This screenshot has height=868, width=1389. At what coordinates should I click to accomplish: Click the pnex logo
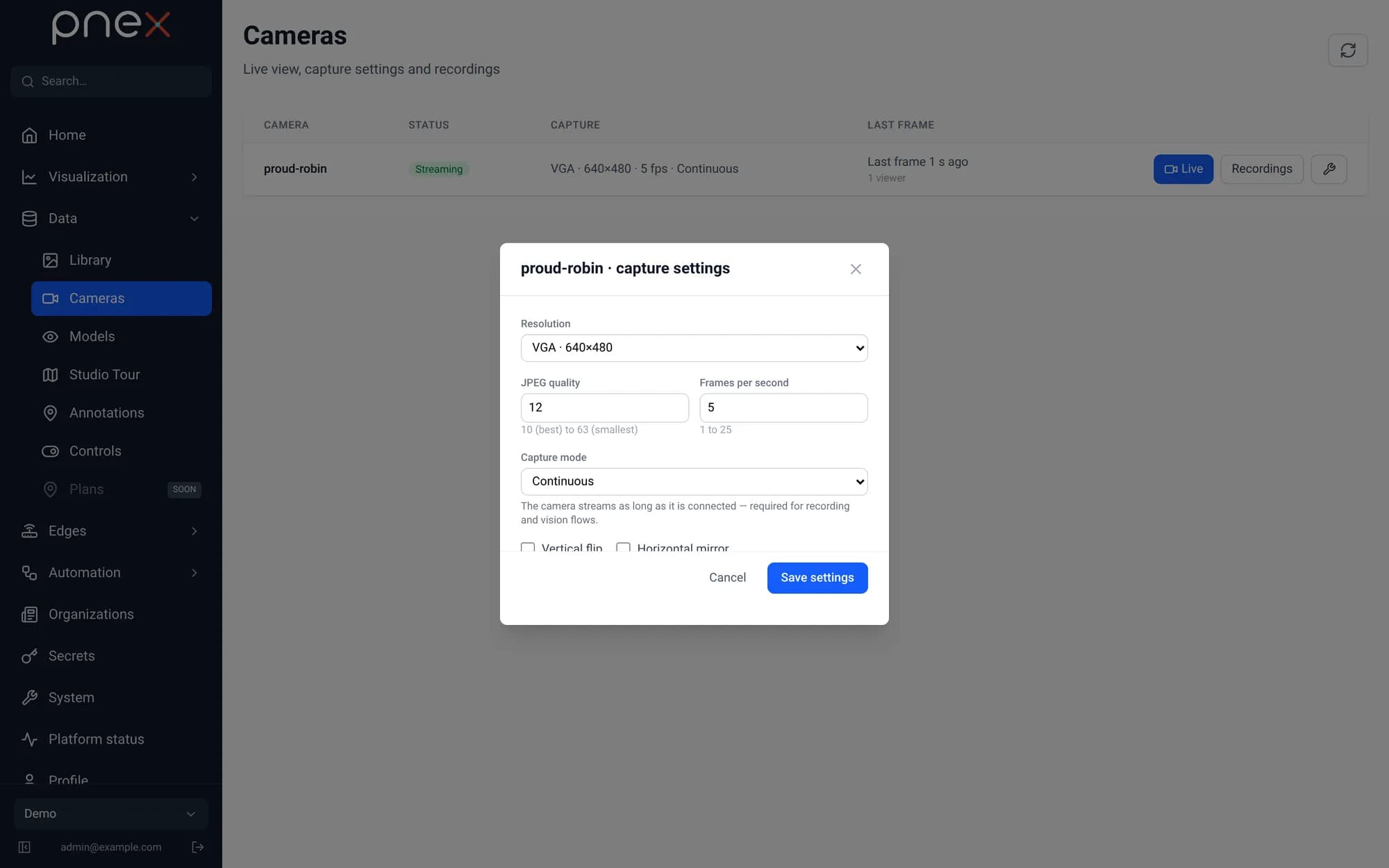click(x=111, y=28)
